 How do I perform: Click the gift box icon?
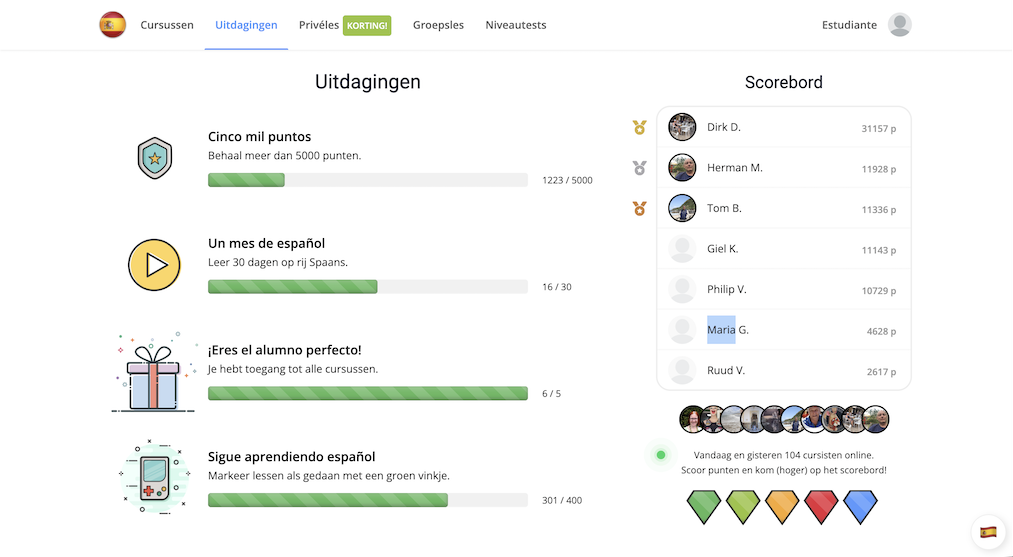pyautogui.click(x=154, y=373)
